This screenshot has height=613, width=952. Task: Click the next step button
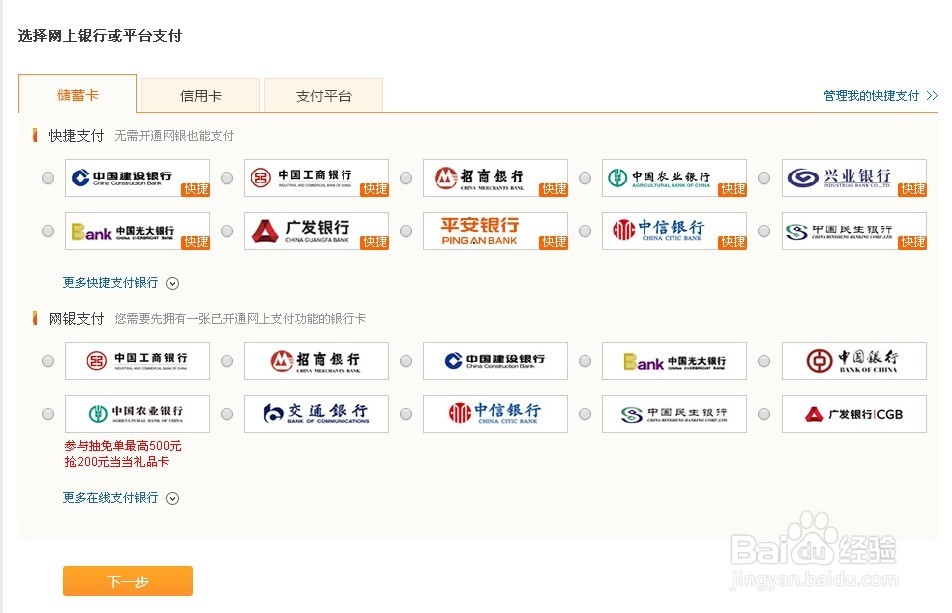[128, 581]
